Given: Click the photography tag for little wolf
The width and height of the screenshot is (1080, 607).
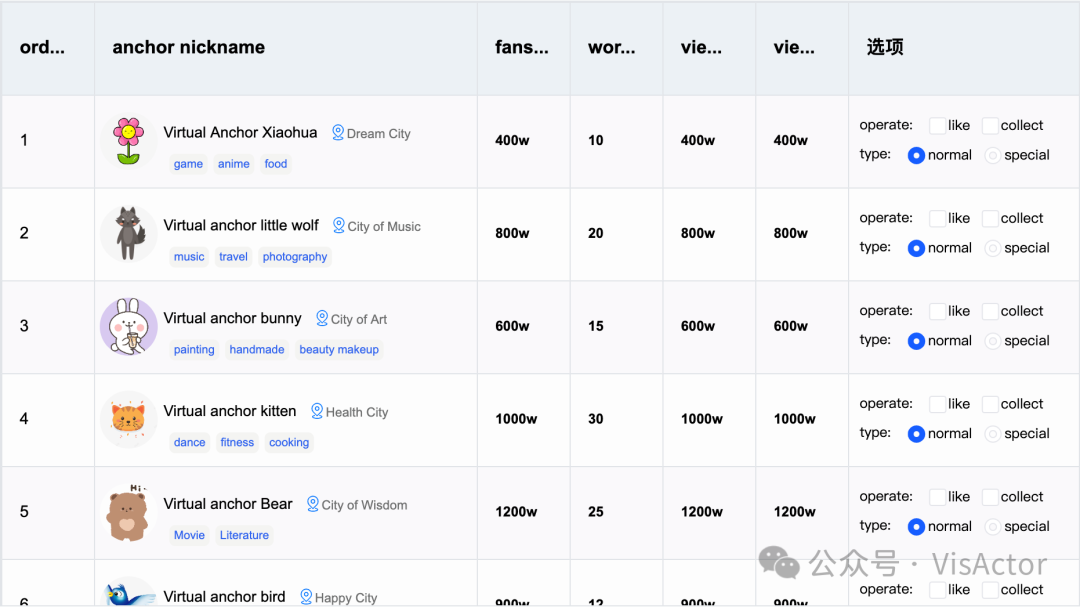Looking at the screenshot, I should [x=295, y=257].
